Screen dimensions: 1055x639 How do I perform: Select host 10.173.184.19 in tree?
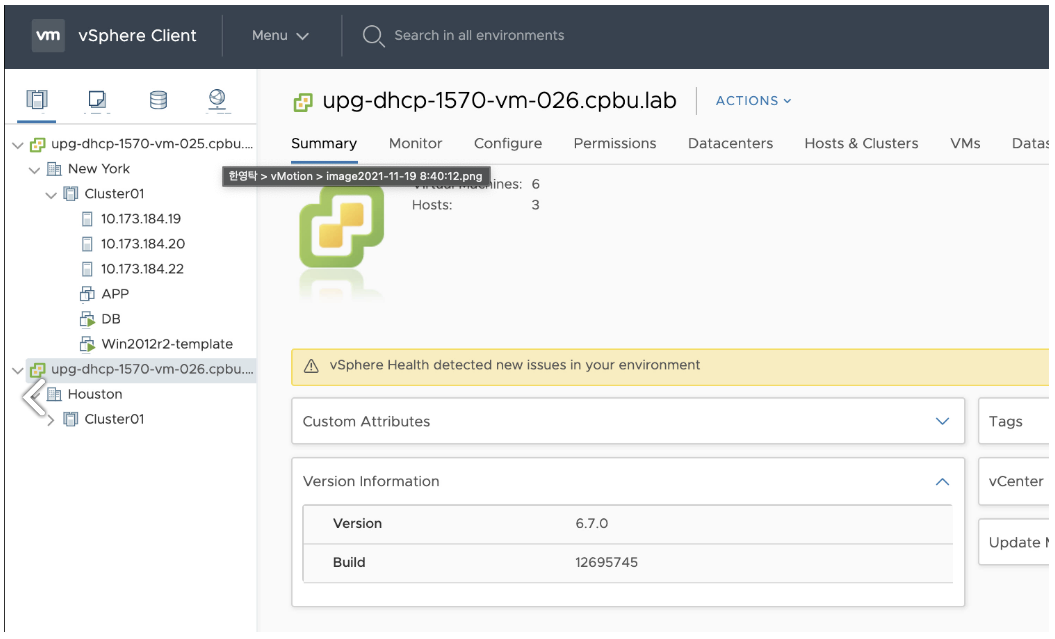[141, 219]
